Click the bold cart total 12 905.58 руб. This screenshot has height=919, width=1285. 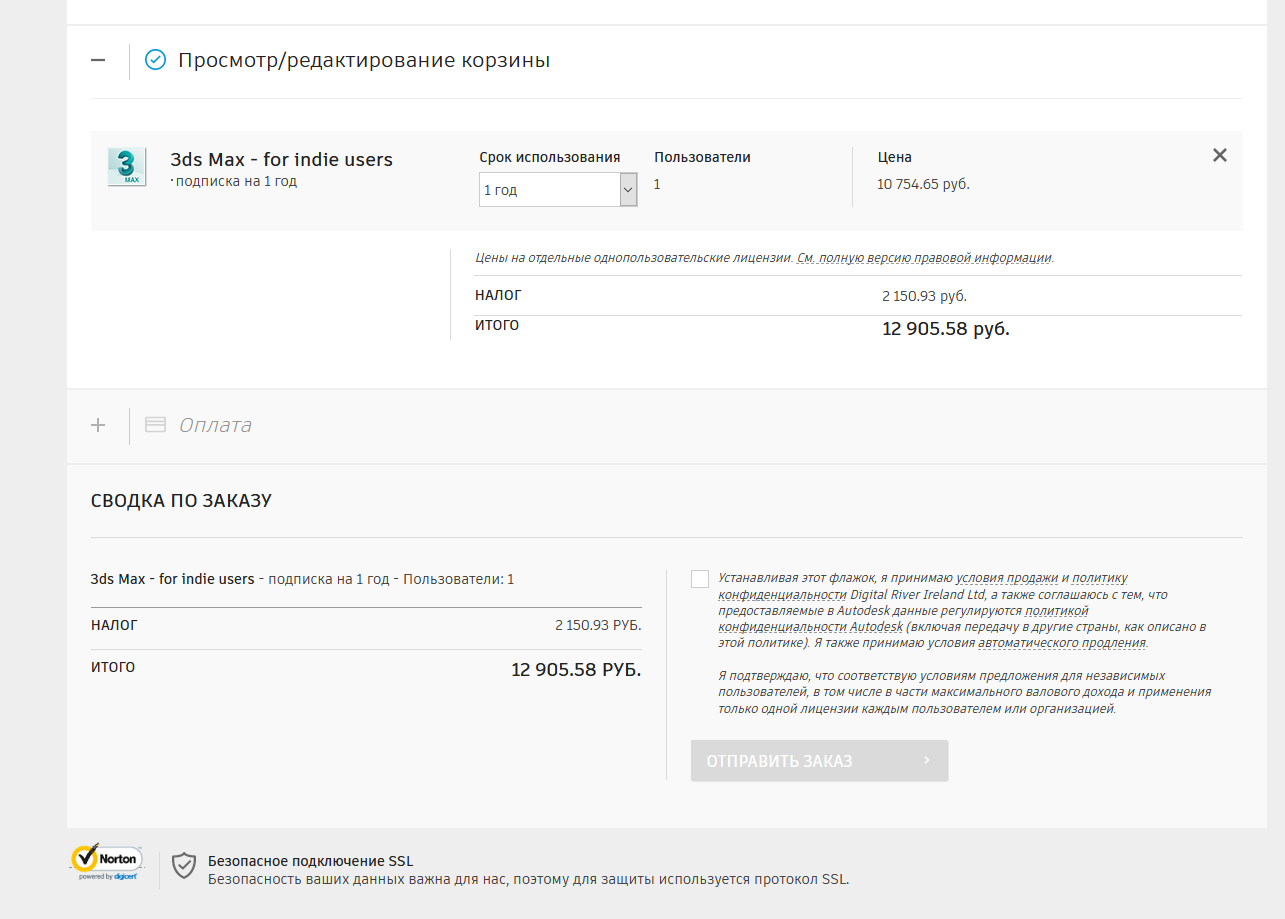(946, 329)
